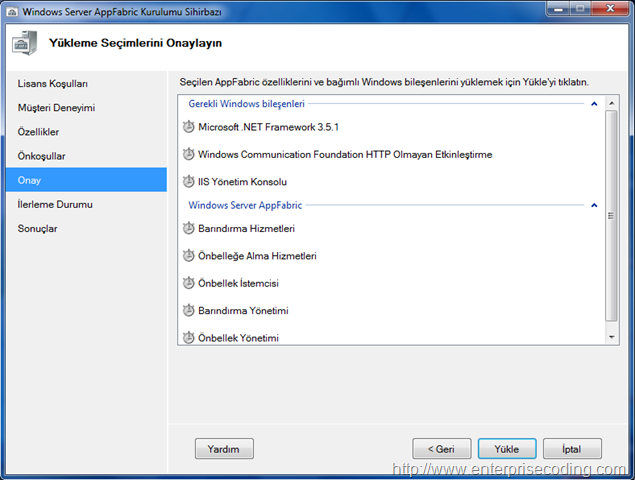Open help via the Yardım button
This screenshot has width=635, height=480.
[x=224, y=449]
